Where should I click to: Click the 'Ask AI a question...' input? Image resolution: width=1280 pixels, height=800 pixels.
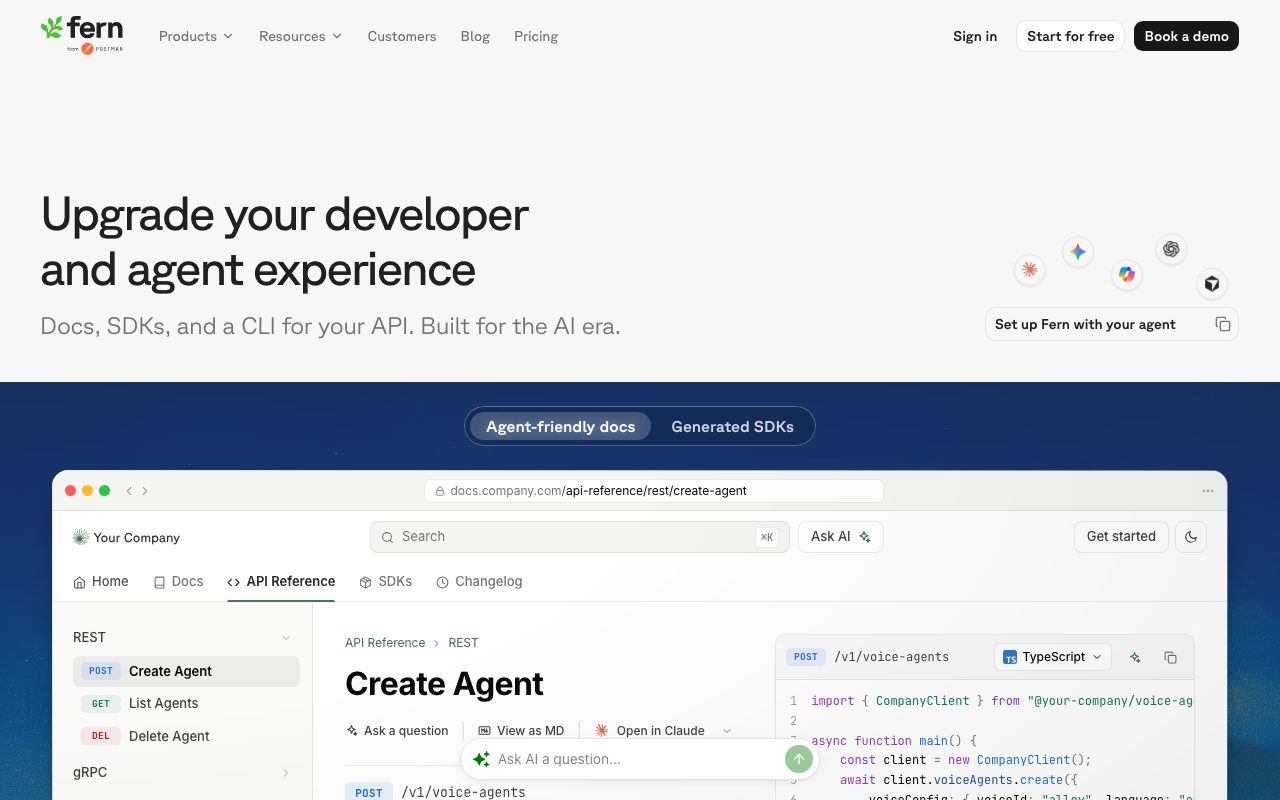click(638, 759)
